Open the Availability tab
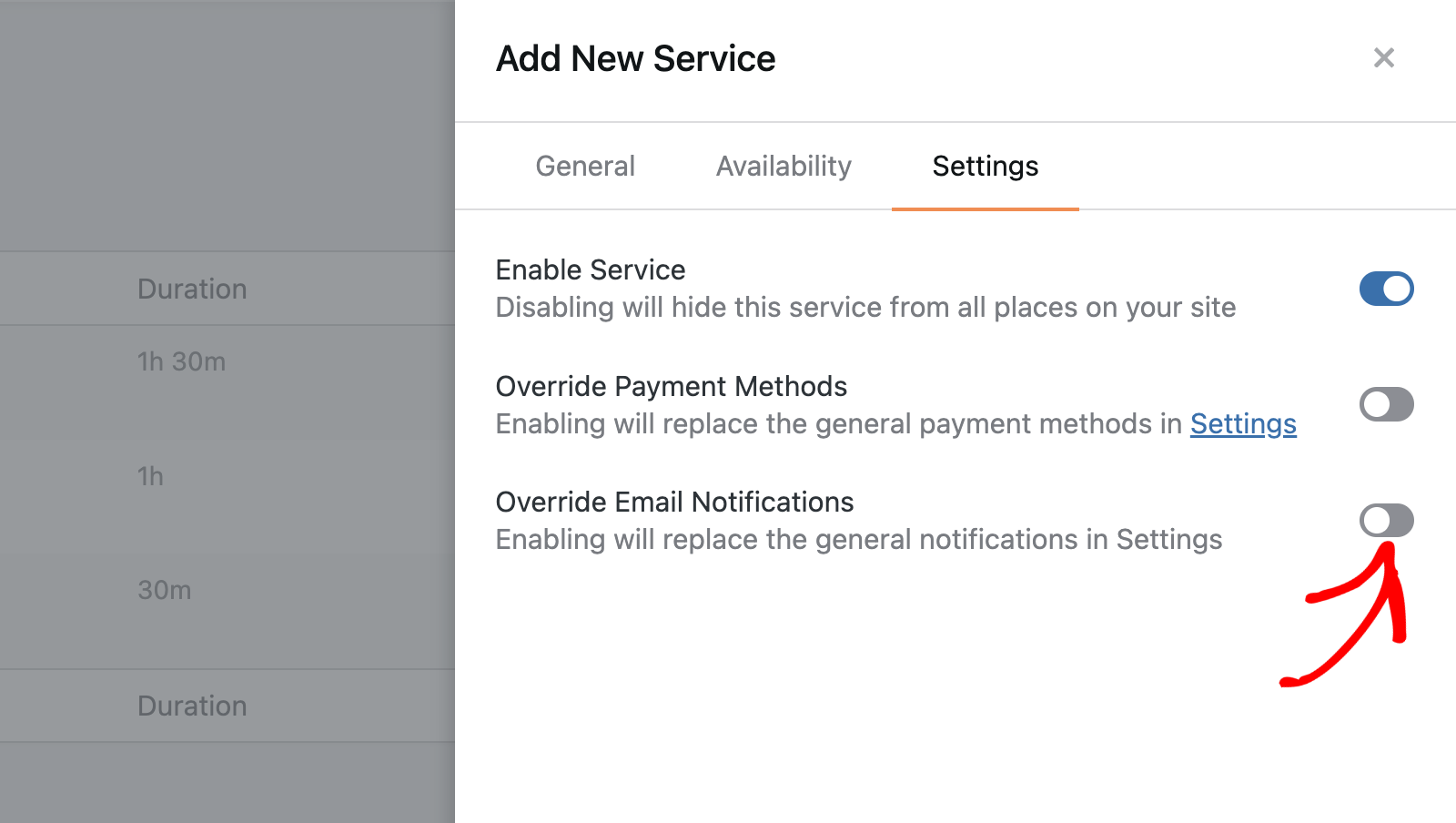 [783, 166]
